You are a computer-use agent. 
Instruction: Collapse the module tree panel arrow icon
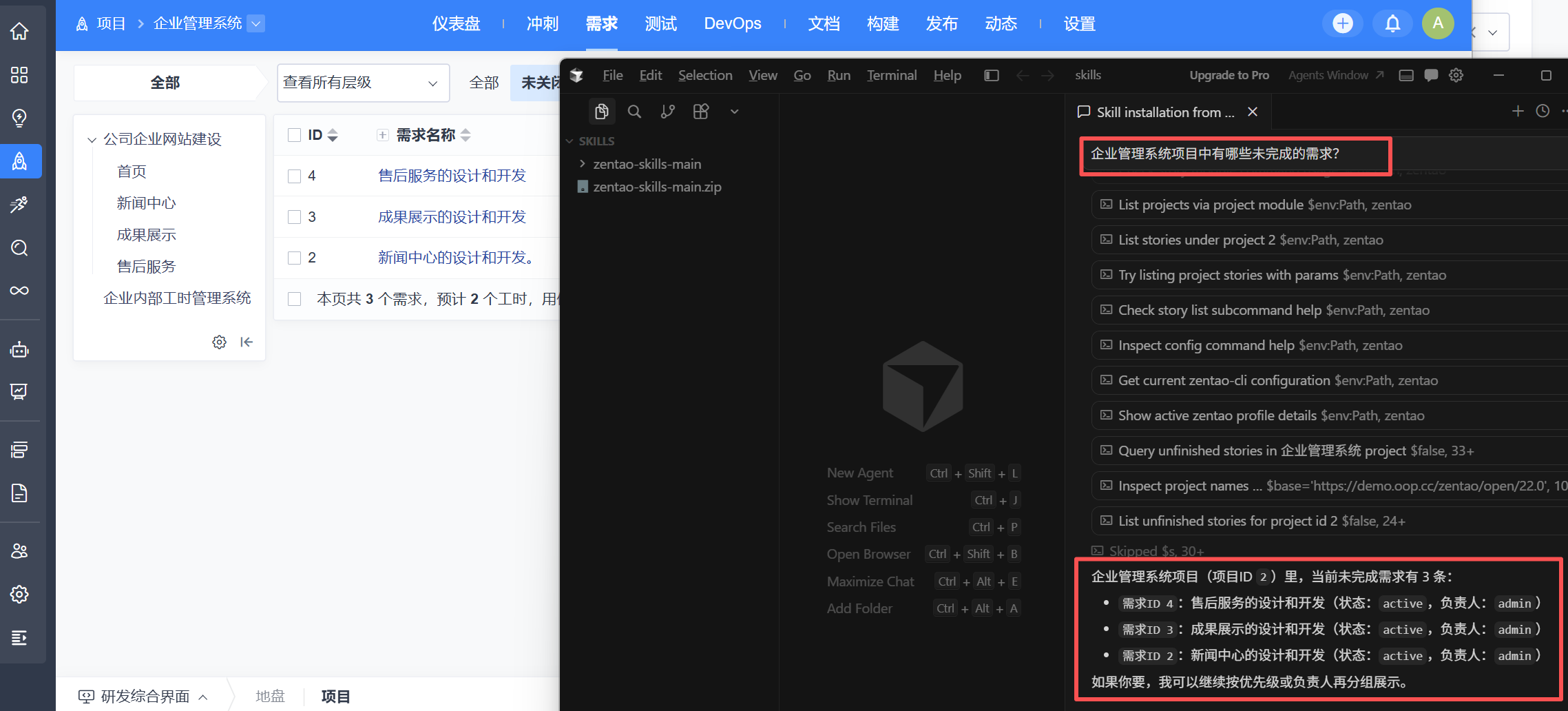coord(247,342)
